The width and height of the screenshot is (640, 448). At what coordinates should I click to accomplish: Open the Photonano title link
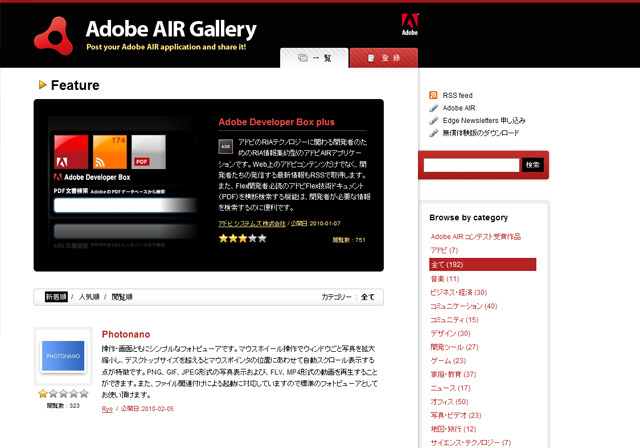point(126,334)
